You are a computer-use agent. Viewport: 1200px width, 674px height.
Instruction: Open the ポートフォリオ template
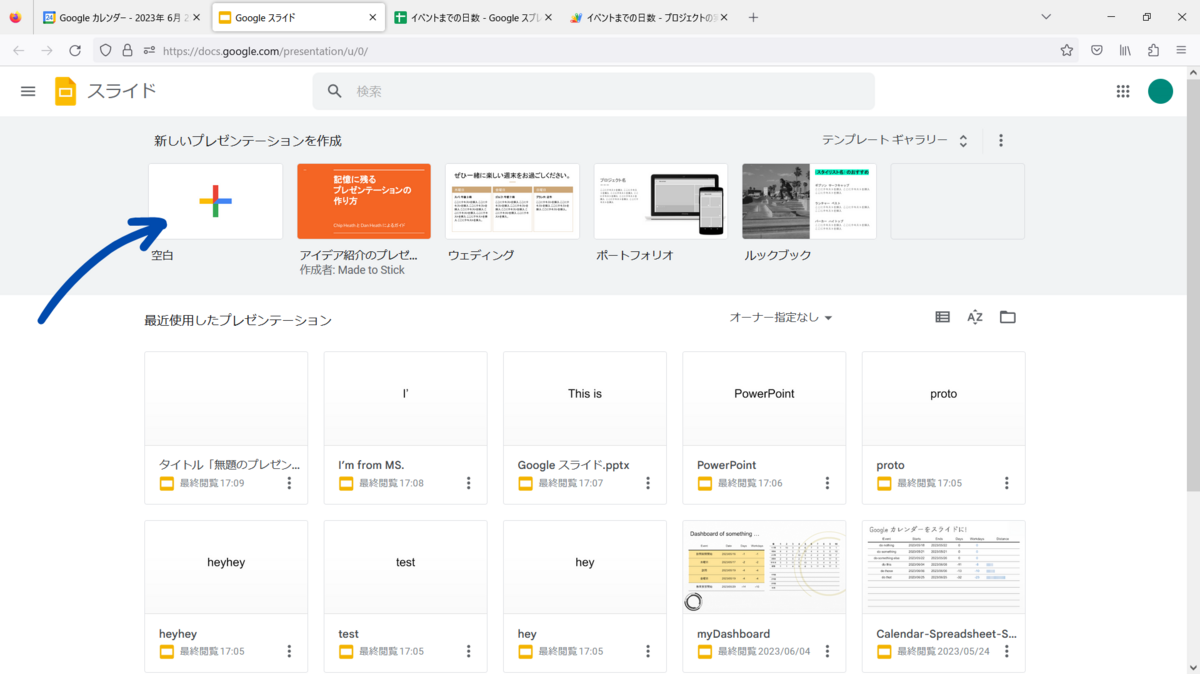[661, 201]
